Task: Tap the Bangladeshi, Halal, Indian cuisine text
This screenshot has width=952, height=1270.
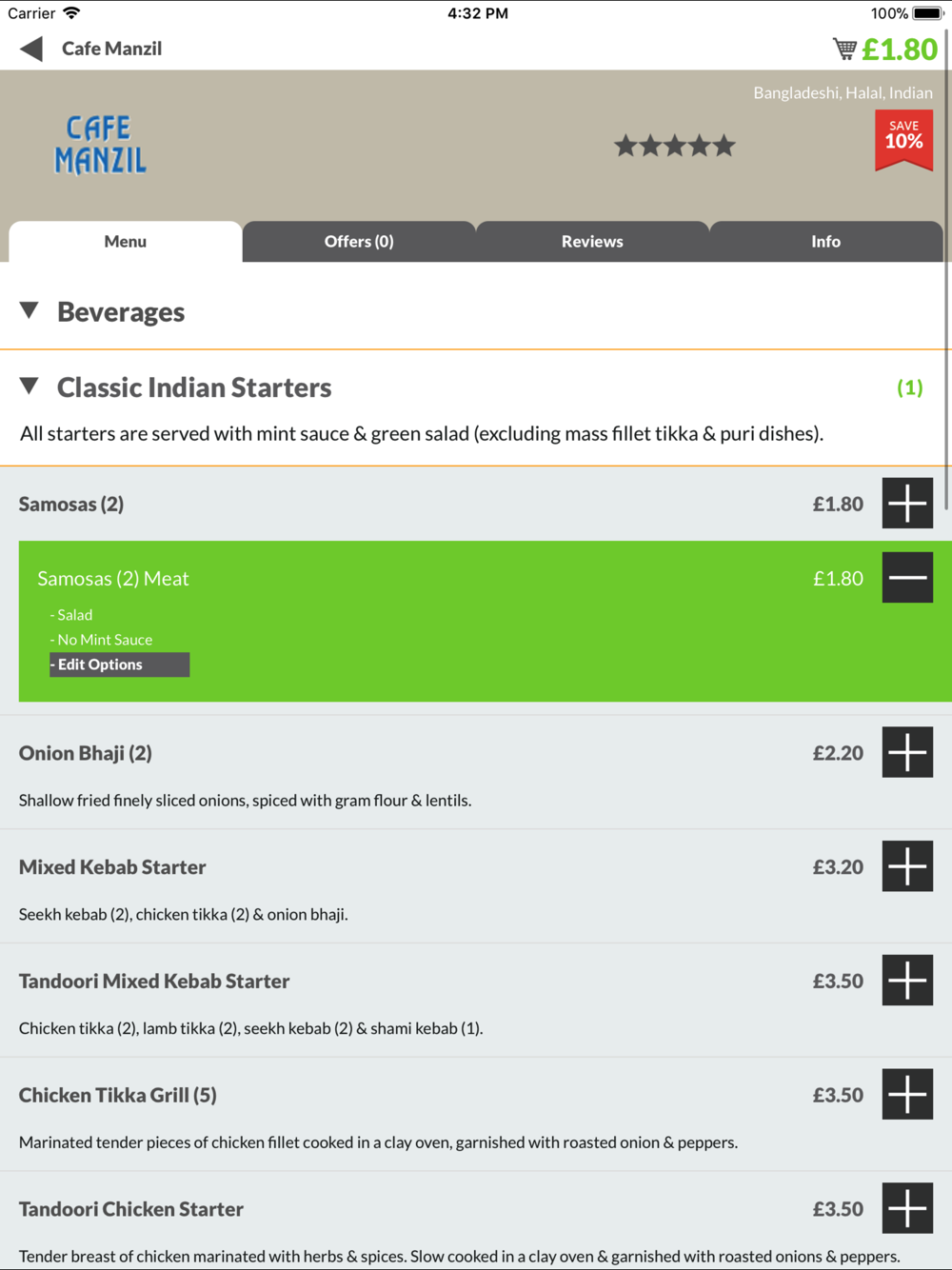Action: pos(843,92)
